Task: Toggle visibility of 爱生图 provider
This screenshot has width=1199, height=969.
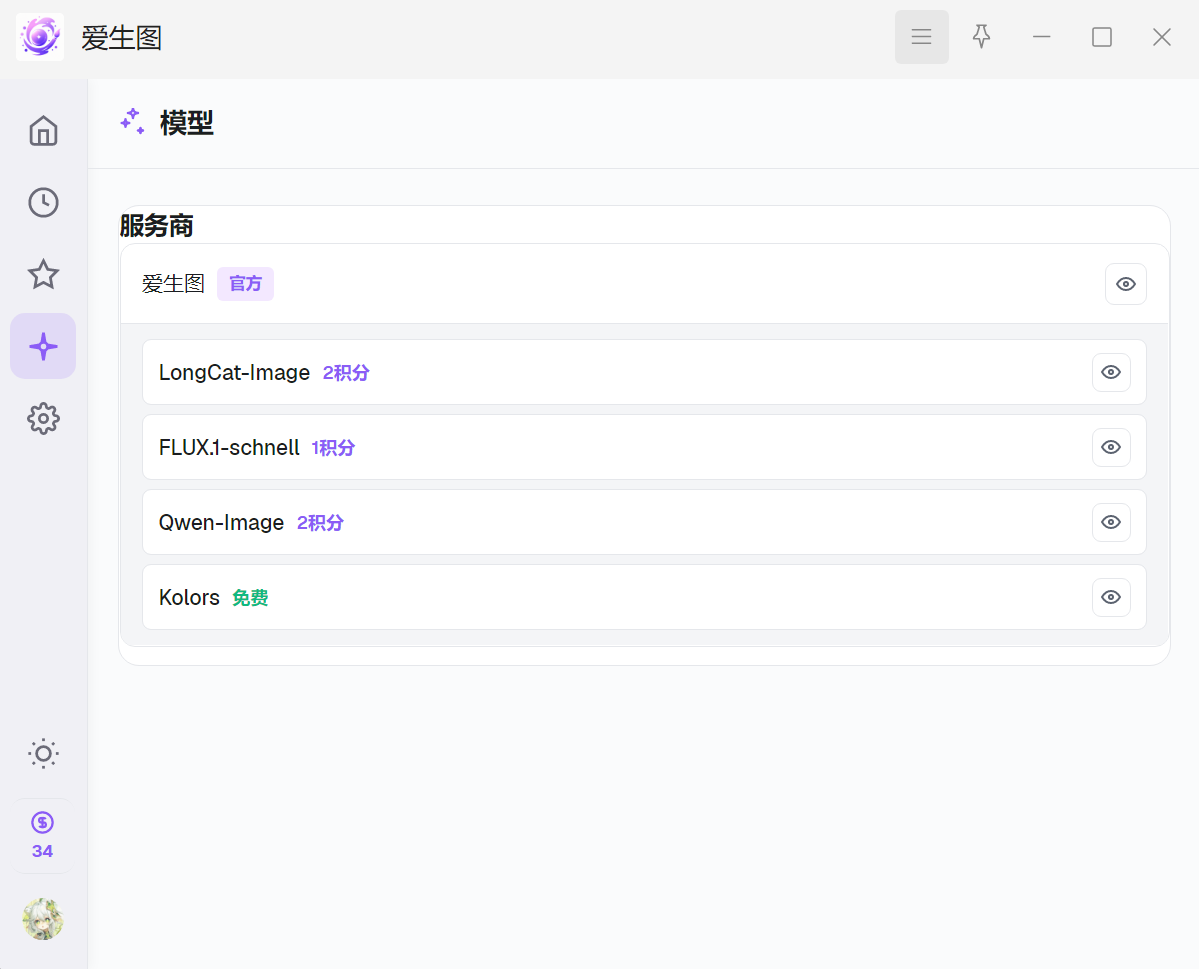Action: (1126, 284)
